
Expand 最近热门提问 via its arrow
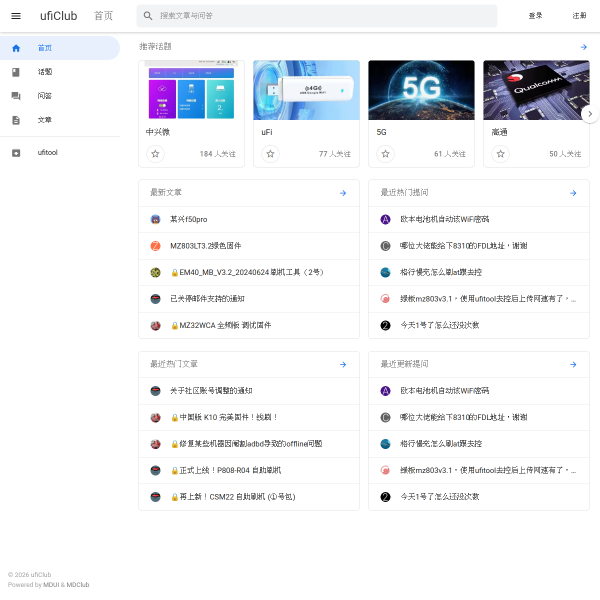[x=573, y=193]
